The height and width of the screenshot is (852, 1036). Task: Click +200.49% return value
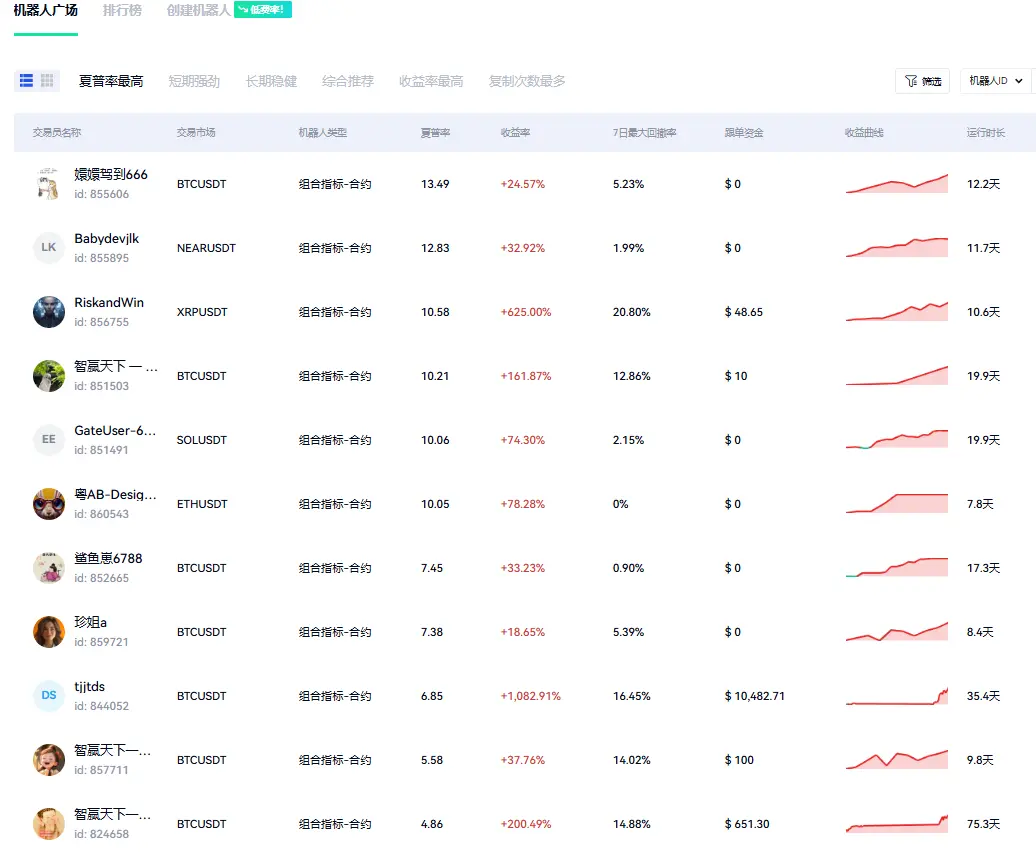[x=526, y=824]
